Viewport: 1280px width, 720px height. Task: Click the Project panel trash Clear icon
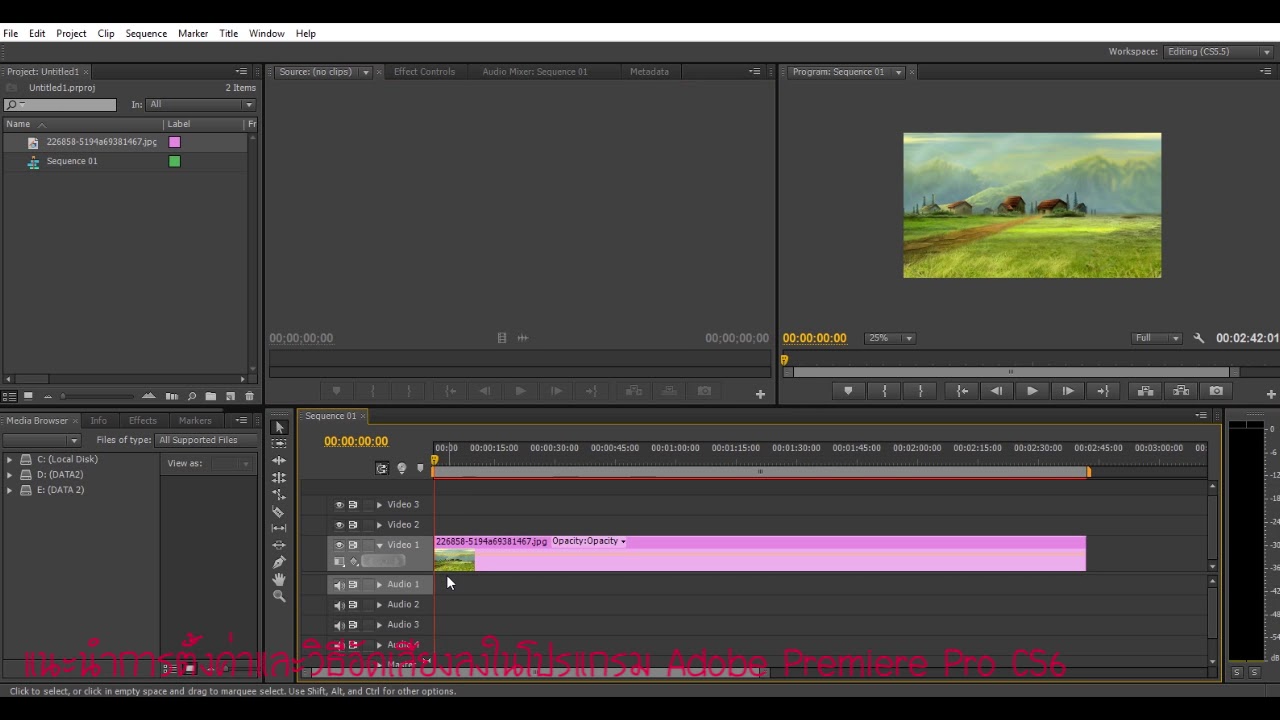coord(249,396)
